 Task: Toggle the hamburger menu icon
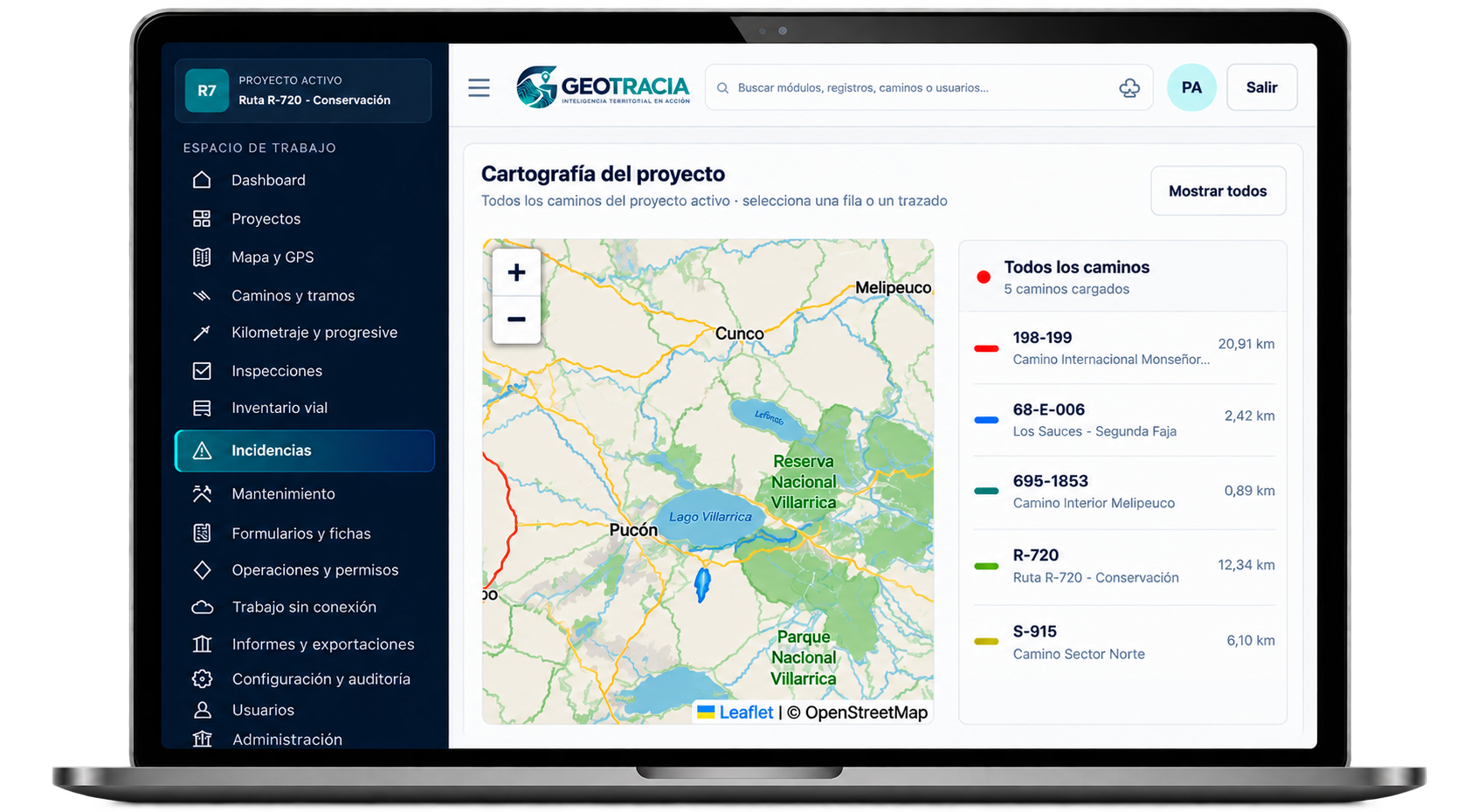point(479,87)
